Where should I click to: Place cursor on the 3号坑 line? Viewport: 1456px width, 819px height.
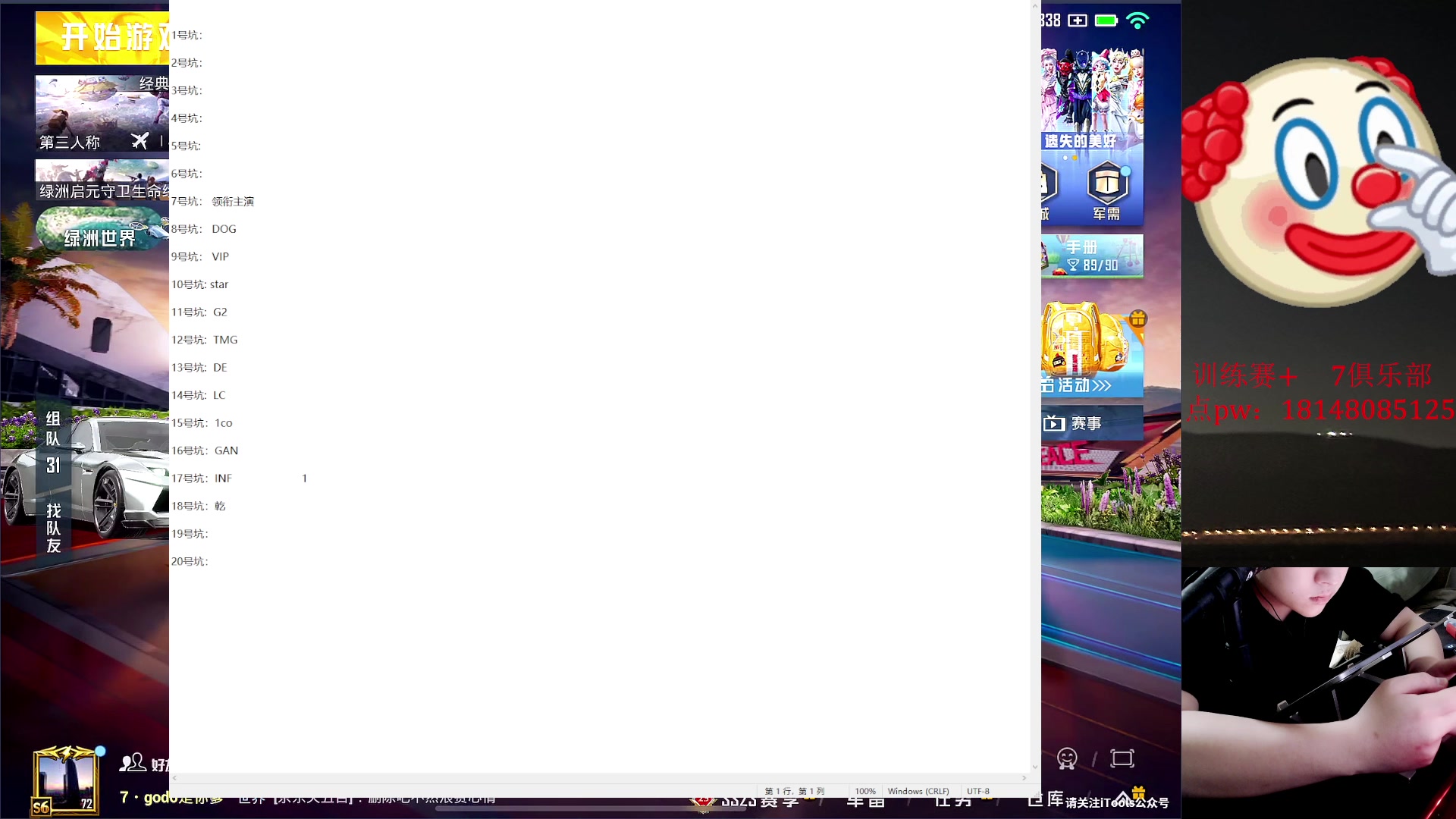pyautogui.click(x=187, y=90)
